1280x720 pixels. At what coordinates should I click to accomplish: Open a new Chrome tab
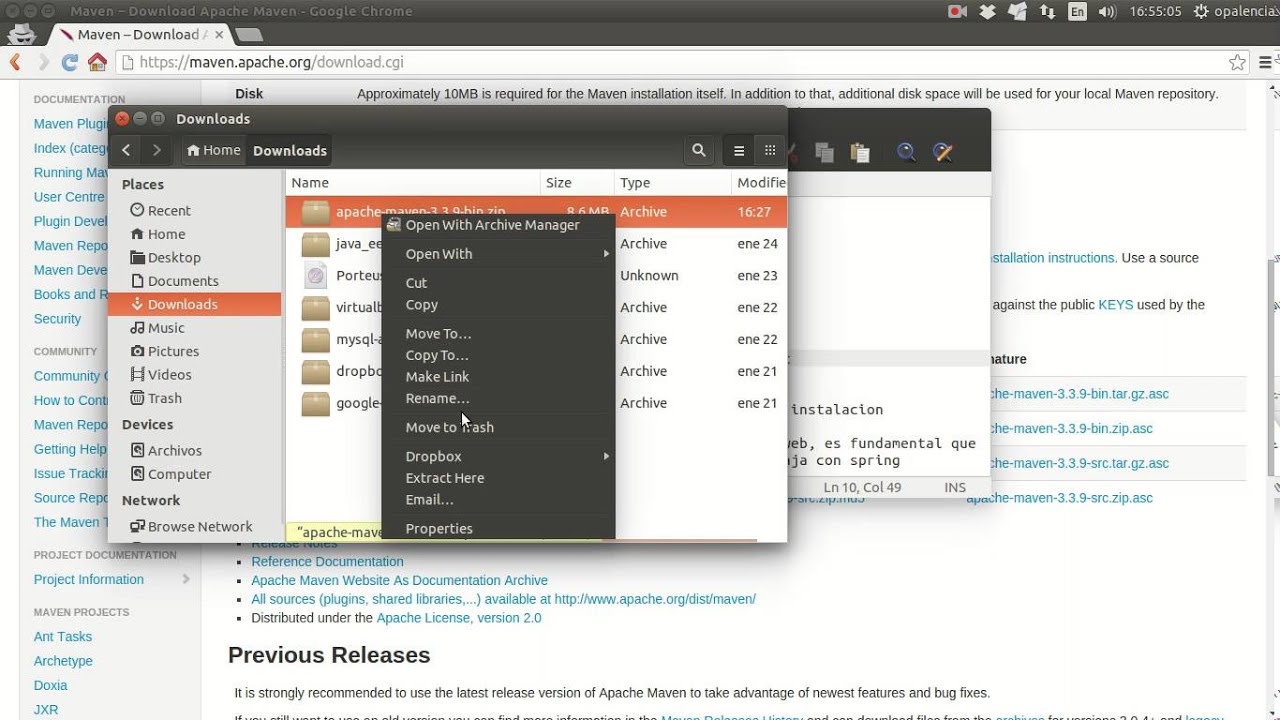pos(249,35)
